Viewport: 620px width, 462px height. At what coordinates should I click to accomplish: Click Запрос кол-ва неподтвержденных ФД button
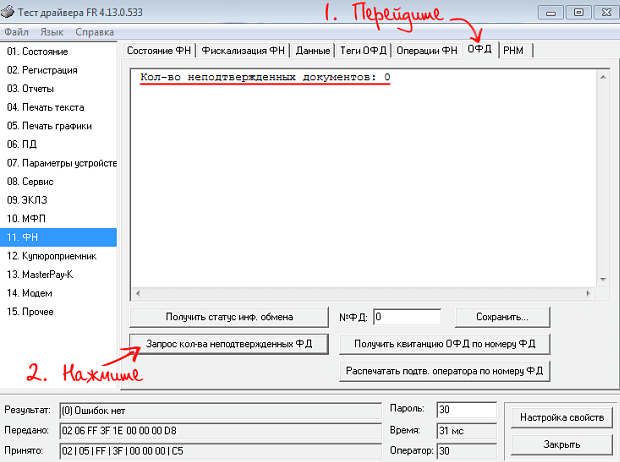coord(230,344)
